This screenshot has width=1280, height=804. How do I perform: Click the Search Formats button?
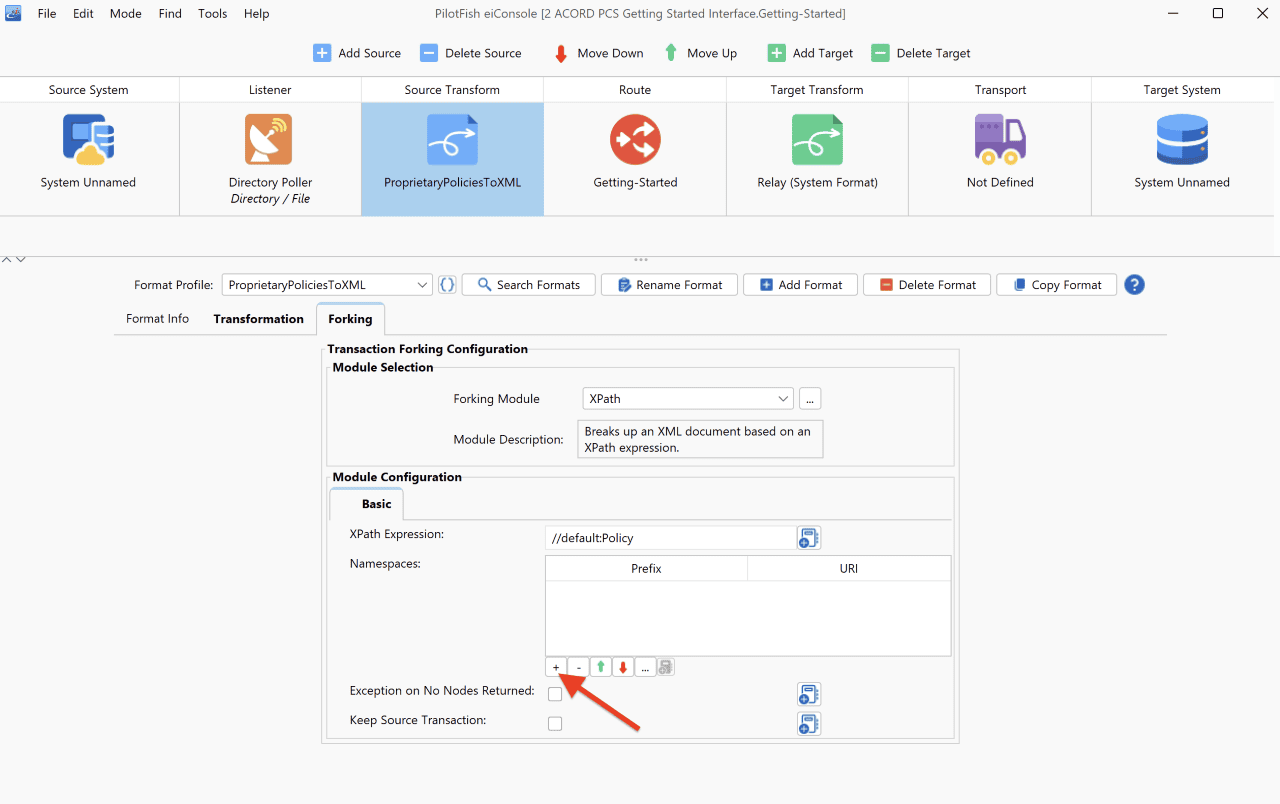[x=528, y=285]
